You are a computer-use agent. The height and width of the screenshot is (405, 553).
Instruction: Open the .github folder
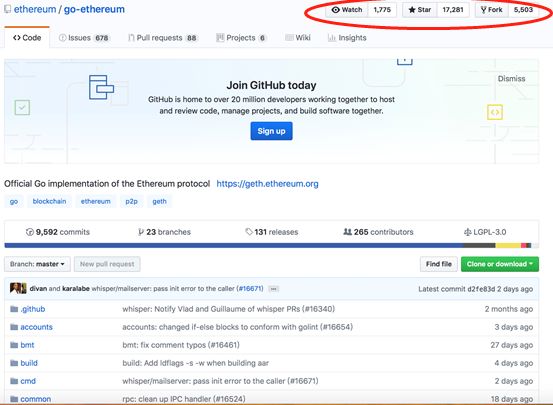pyautogui.click(x=33, y=309)
